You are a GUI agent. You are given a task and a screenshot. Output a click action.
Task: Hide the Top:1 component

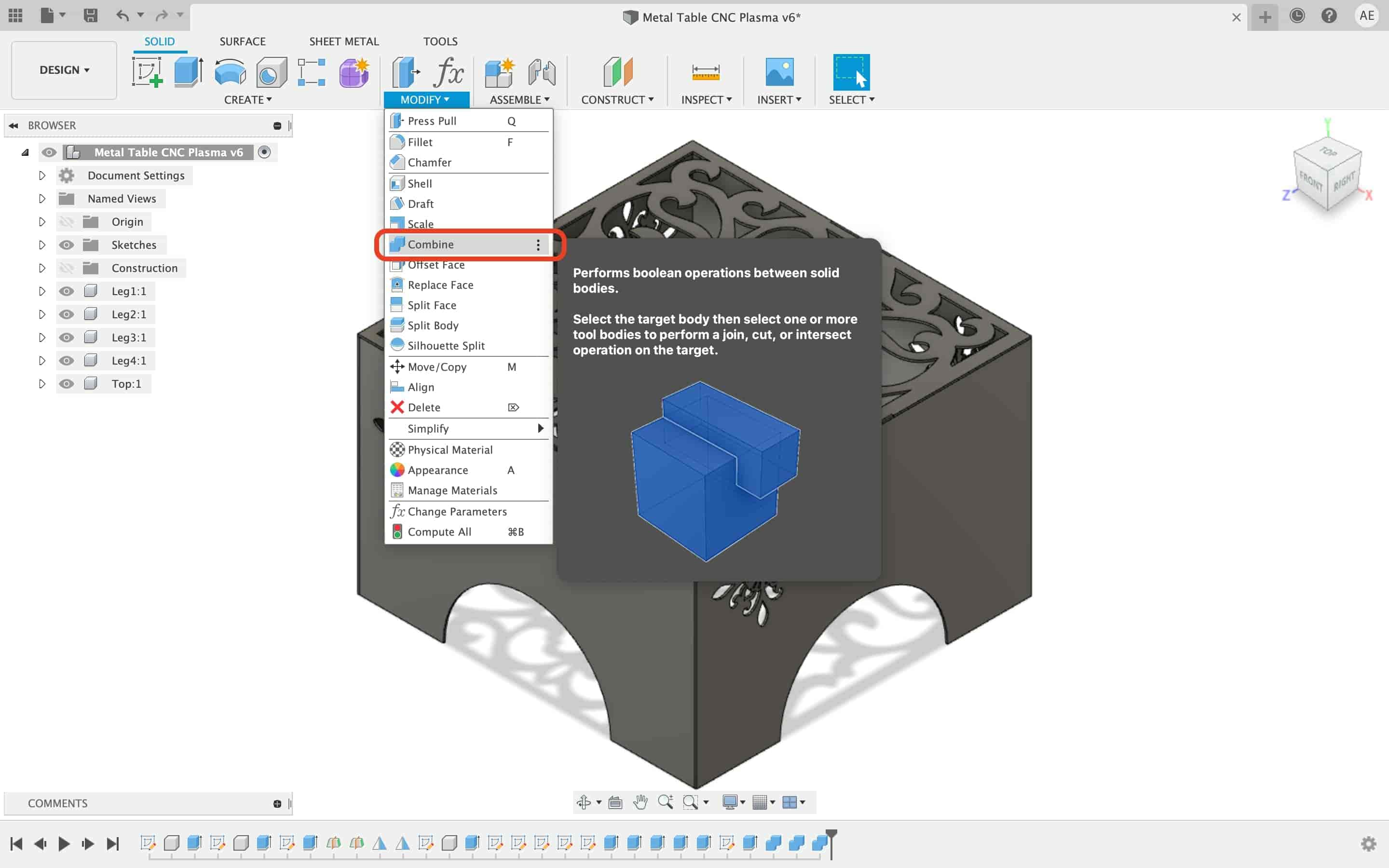tap(67, 383)
